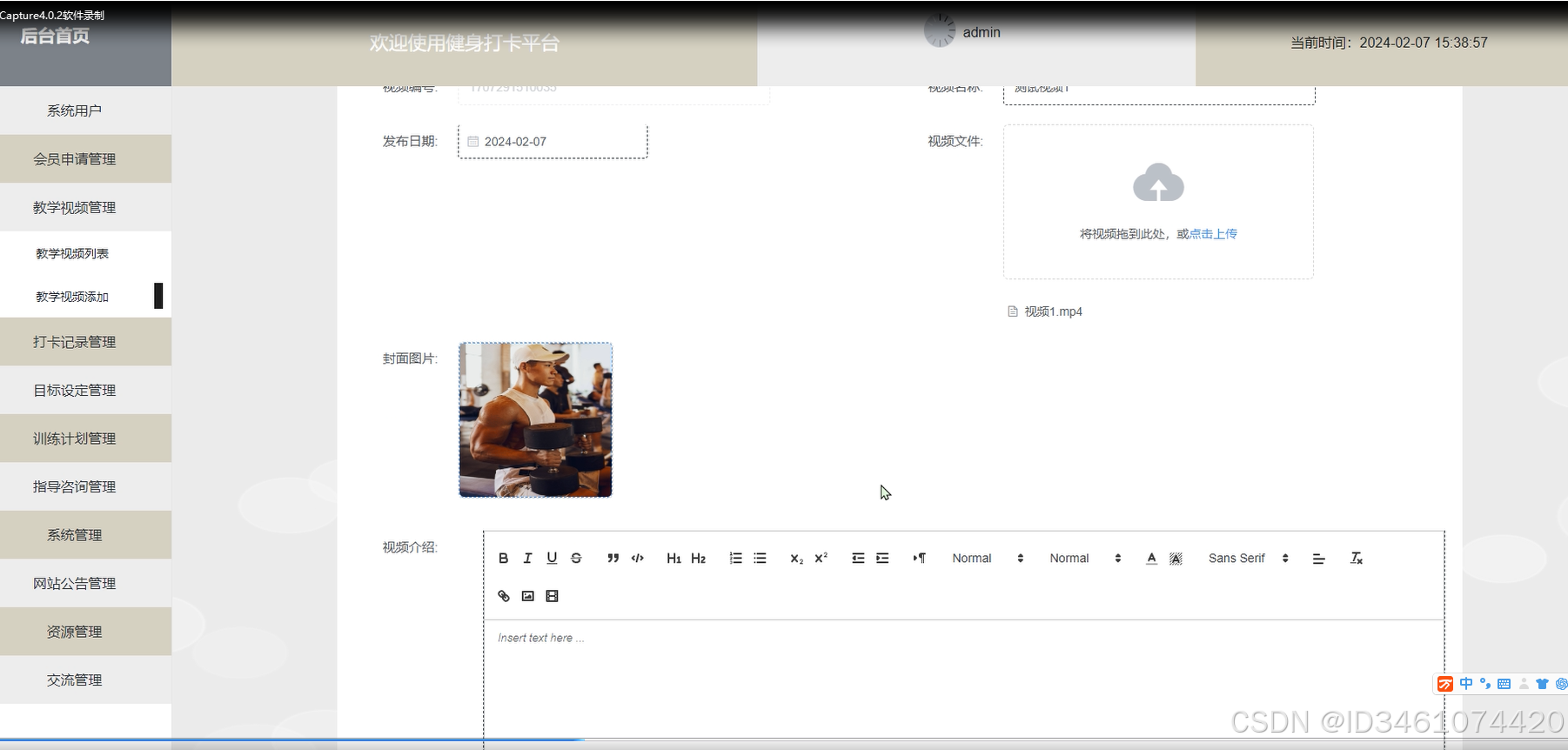Screen dimensions: 1568x750
Task: Toggle bold formatting in video intro editor
Action: 503,559
